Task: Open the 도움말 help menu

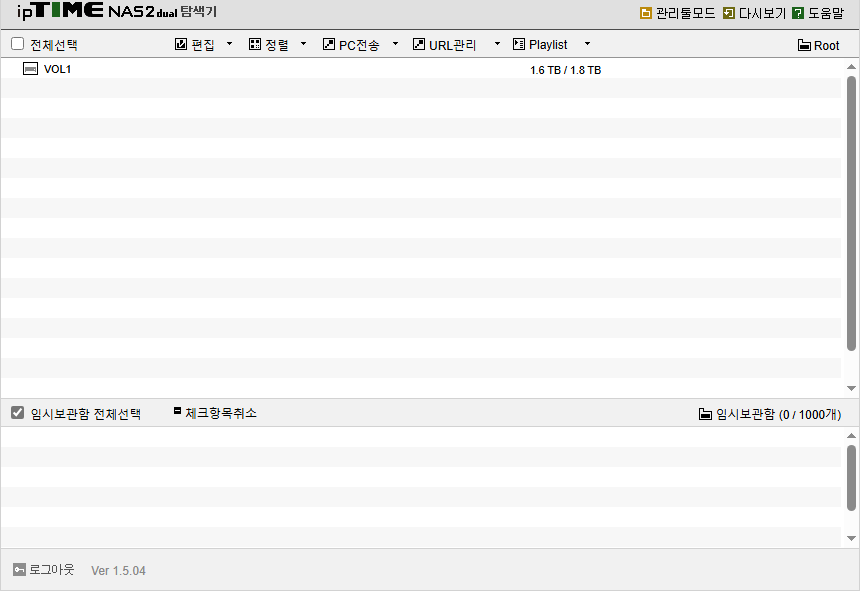Action: pos(818,13)
